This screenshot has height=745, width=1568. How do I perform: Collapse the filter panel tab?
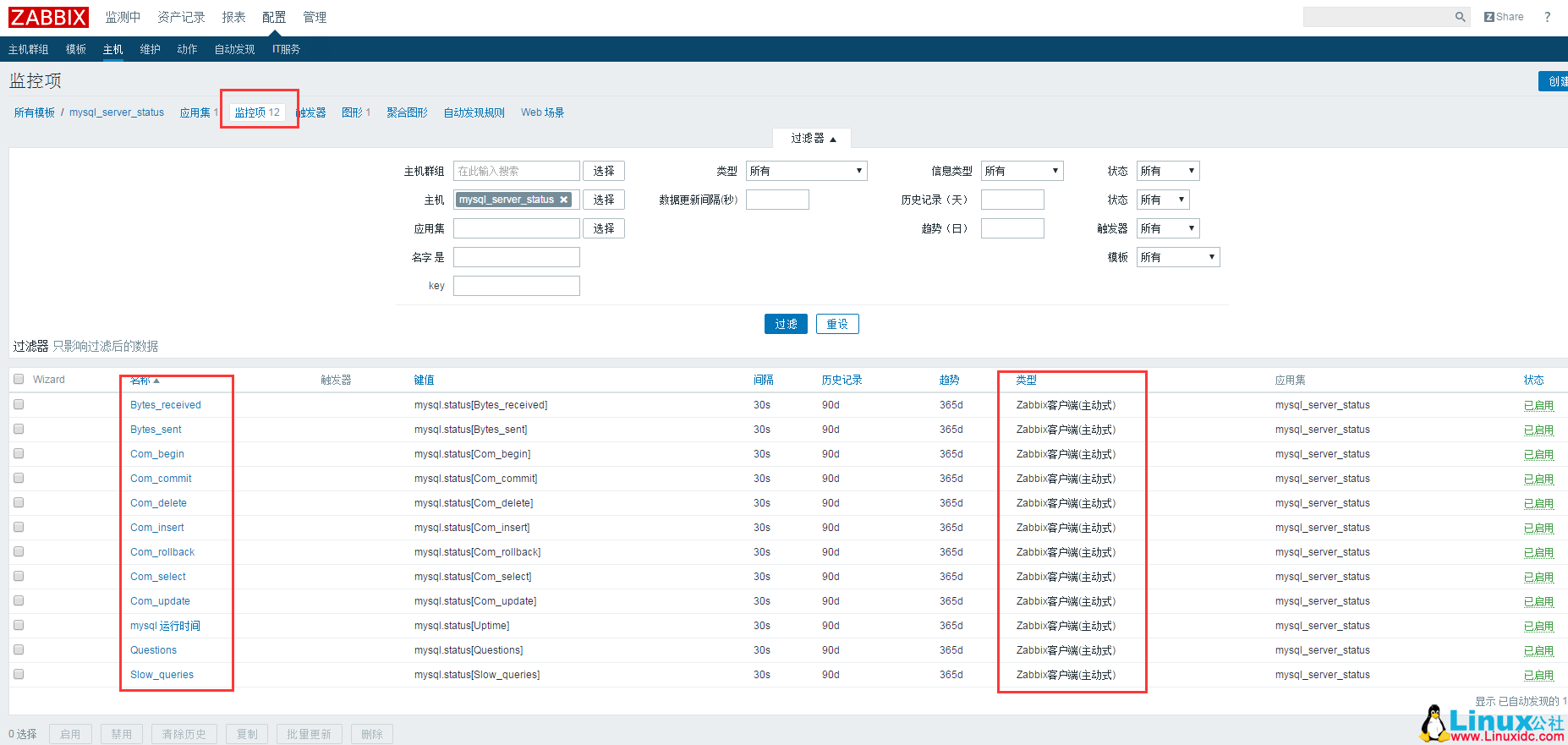pos(812,138)
